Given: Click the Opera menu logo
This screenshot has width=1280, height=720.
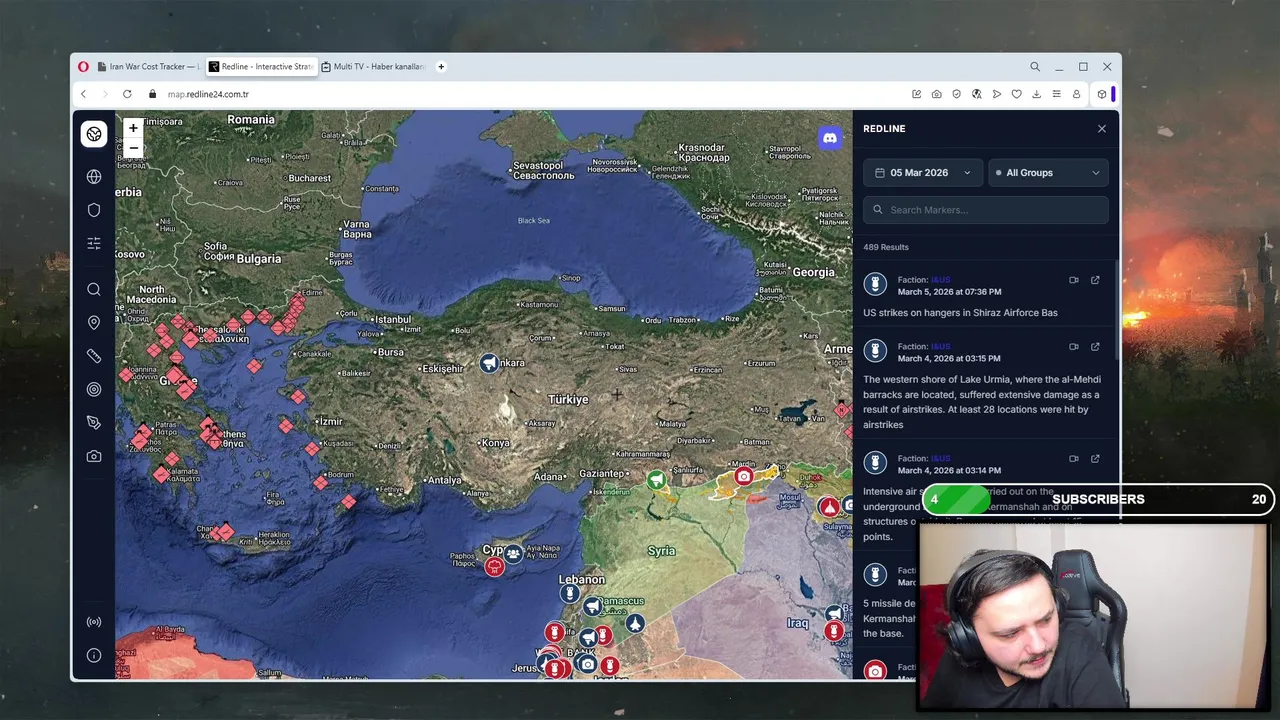Looking at the screenshot, I should 83,67.
